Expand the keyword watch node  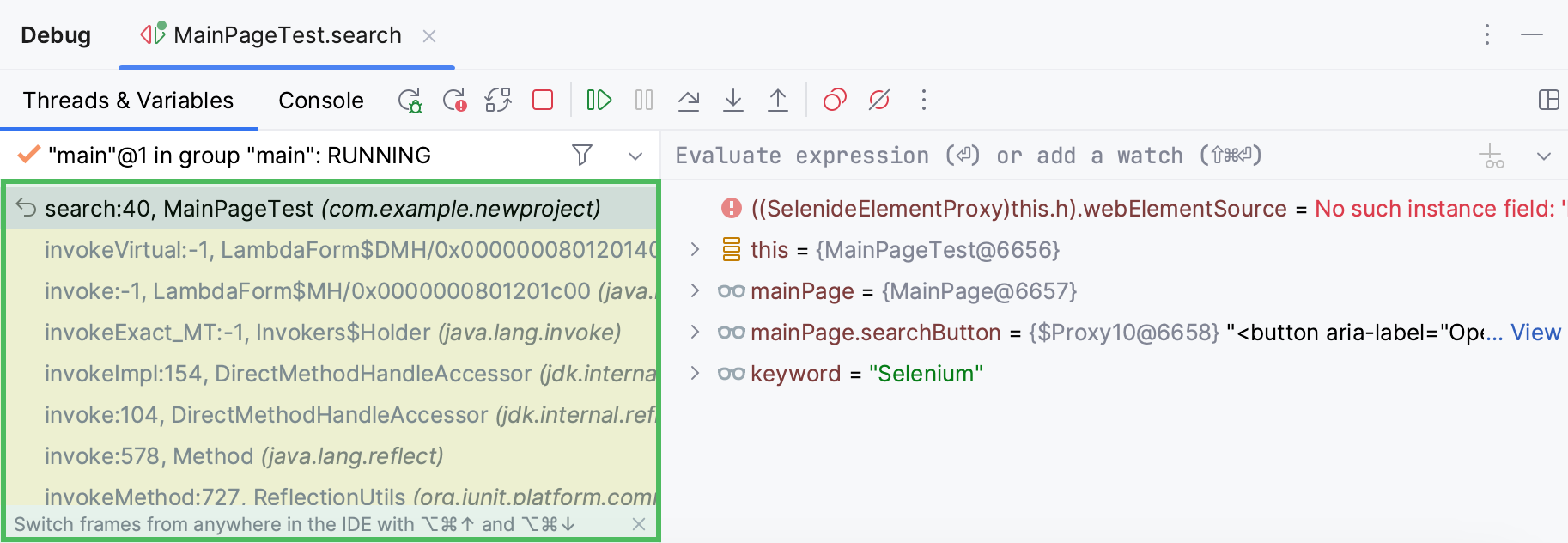pos(696,374)
